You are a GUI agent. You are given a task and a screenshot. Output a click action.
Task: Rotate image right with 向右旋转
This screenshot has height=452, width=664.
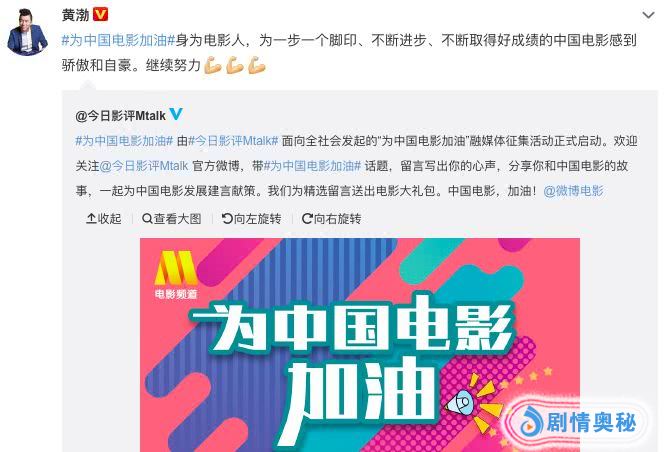point(331,219)
